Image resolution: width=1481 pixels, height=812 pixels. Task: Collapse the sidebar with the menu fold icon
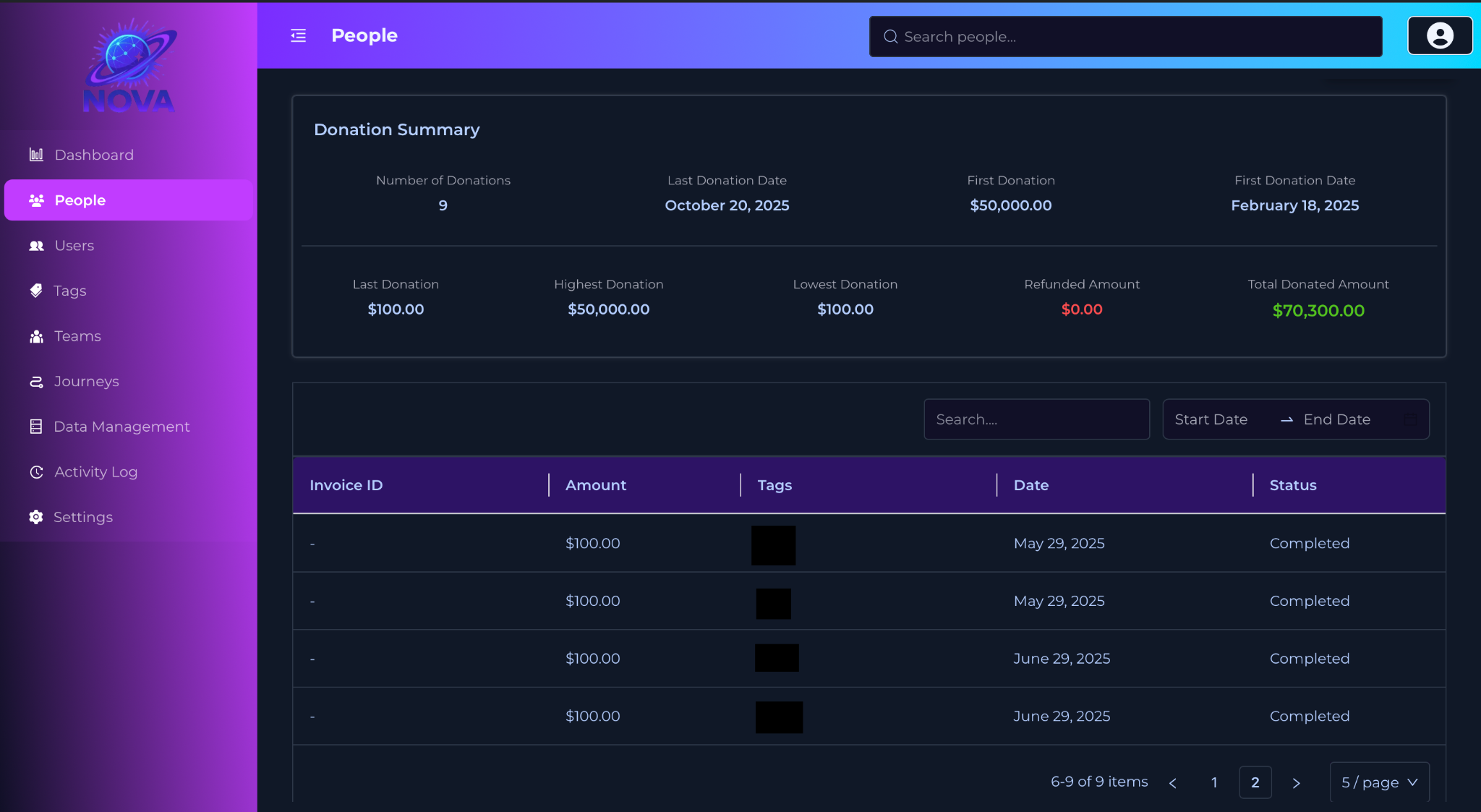298,35
